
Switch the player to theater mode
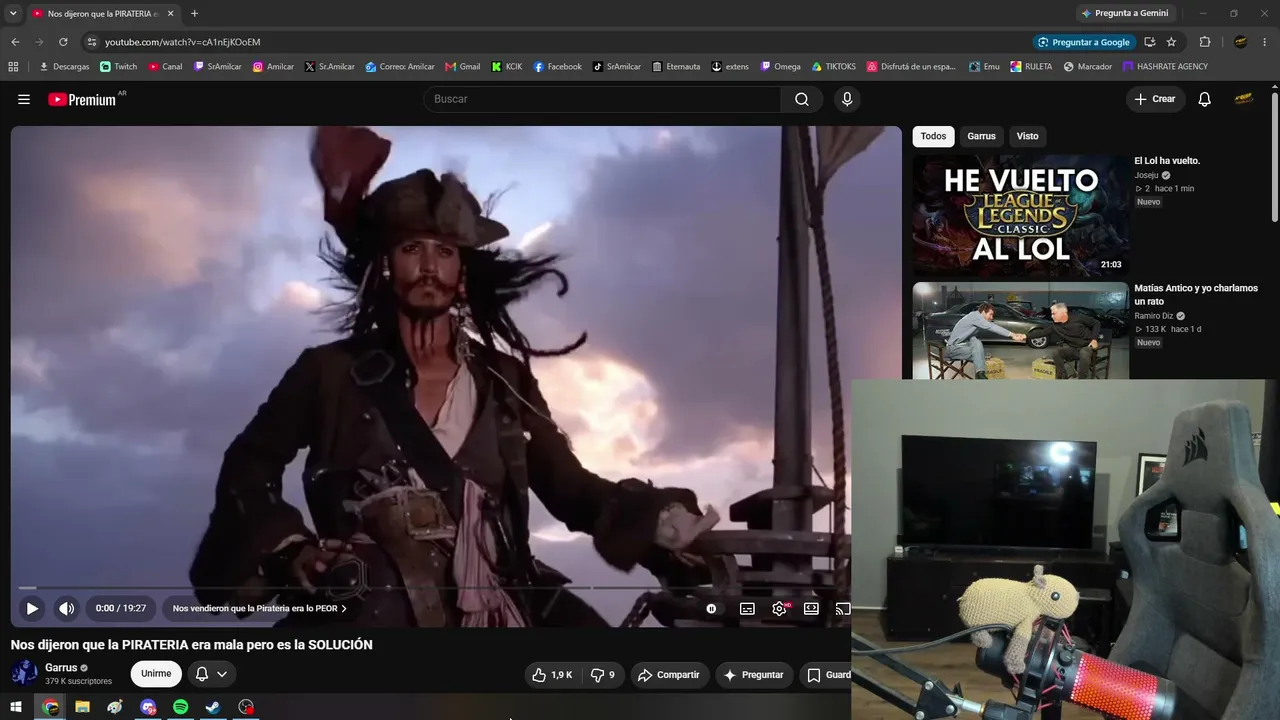[x=811, y=608]
